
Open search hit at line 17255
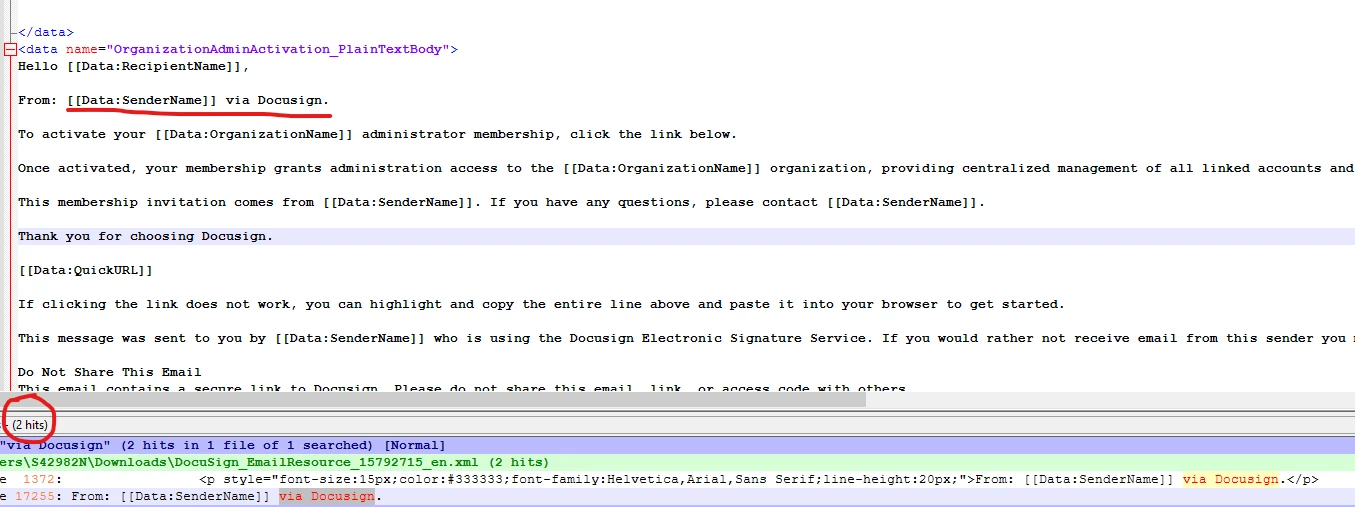(677, 496)
